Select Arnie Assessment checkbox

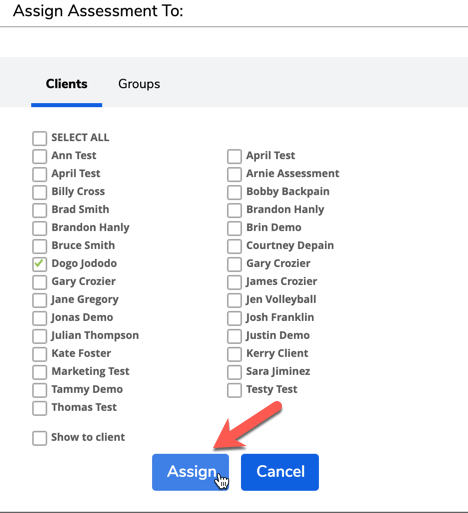[234, 174]
